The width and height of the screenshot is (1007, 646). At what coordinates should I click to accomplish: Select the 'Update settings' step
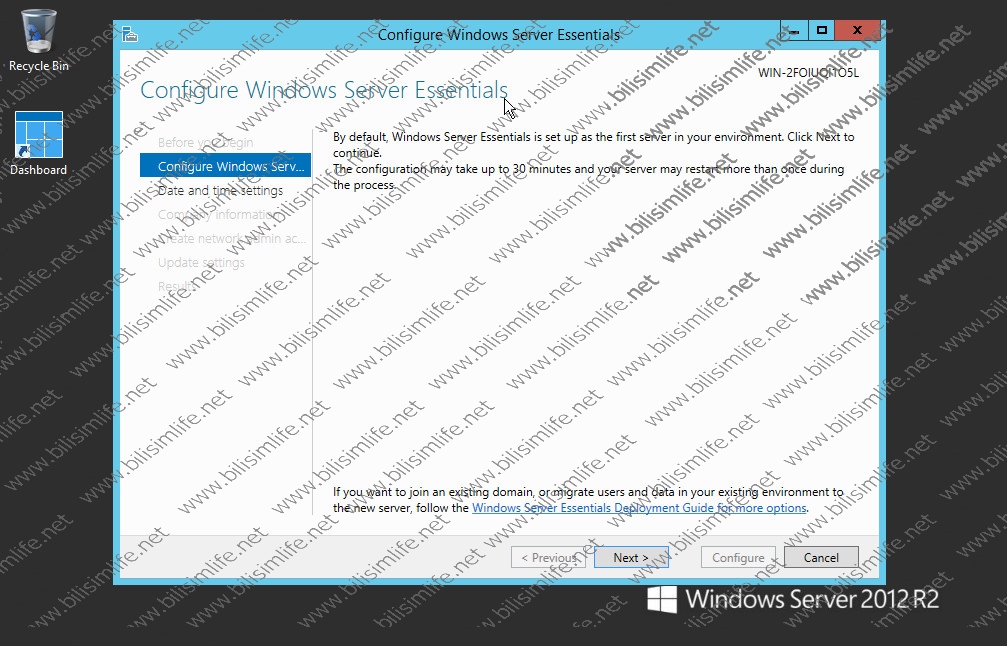tap(201, 263)
